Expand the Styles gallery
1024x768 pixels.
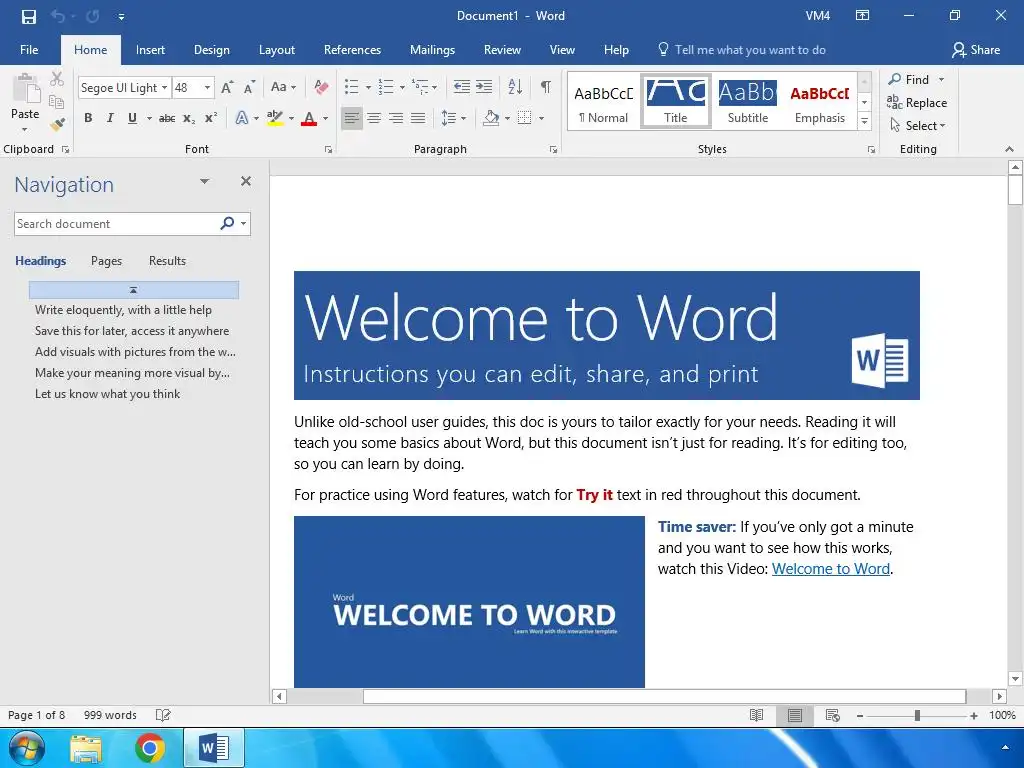(x=865, y=121)
